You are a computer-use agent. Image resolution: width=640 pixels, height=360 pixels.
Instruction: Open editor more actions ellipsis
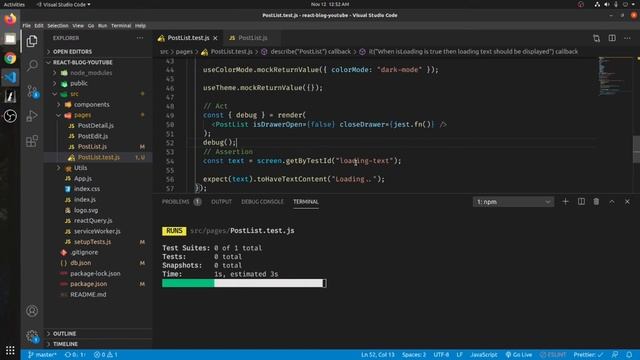tap(627, 38)
